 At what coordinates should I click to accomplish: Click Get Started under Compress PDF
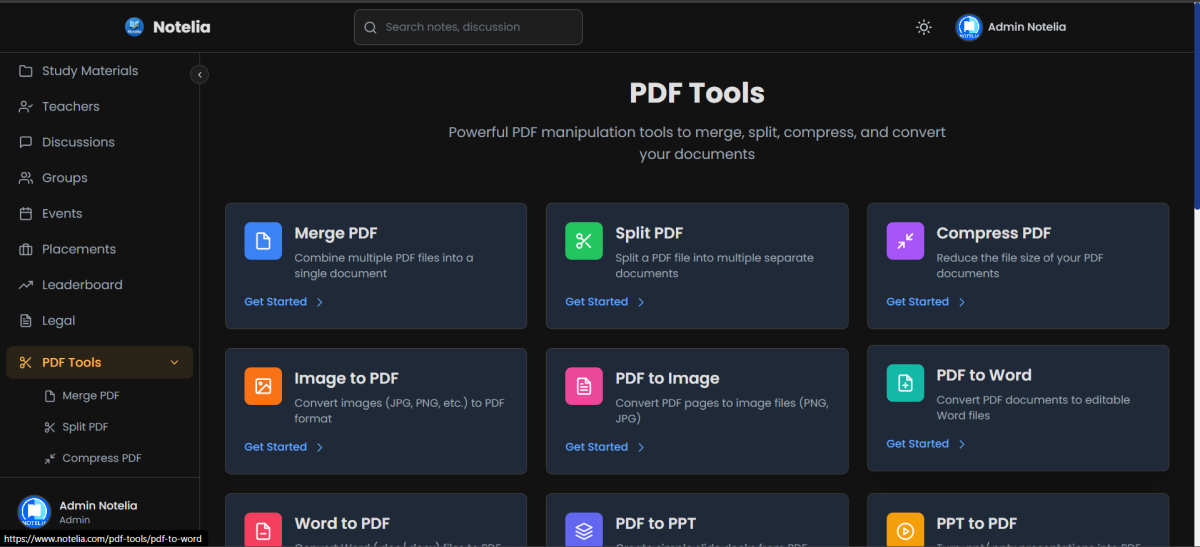[x=917, y=302]
